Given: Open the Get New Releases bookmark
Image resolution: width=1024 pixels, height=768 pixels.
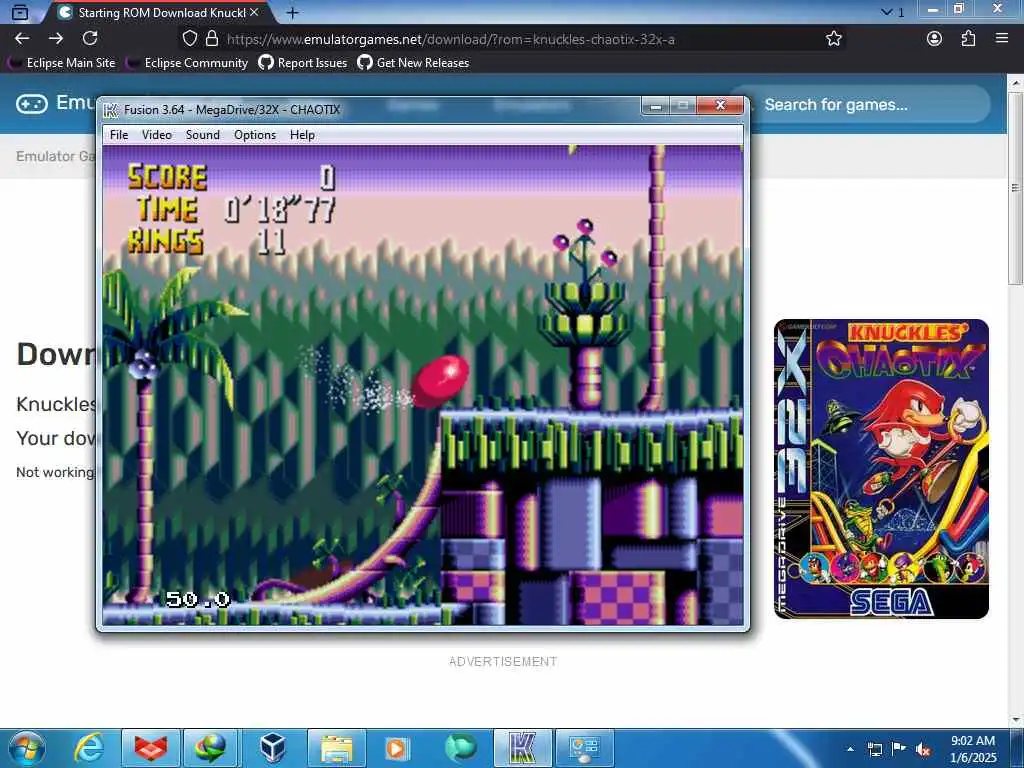Looking at the screenshot, I should pos(413,63).
